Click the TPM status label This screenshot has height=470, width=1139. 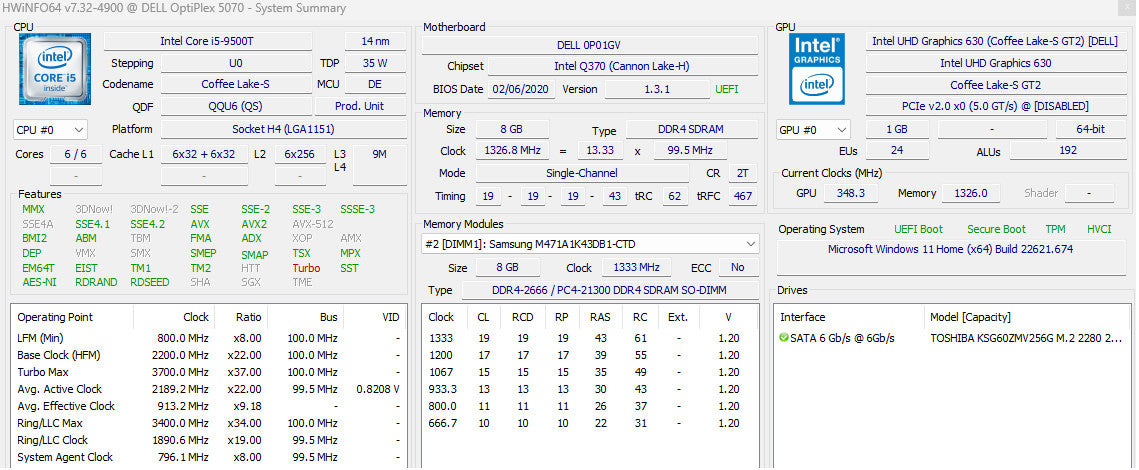pyautogui.click(x=1055, y=229)
